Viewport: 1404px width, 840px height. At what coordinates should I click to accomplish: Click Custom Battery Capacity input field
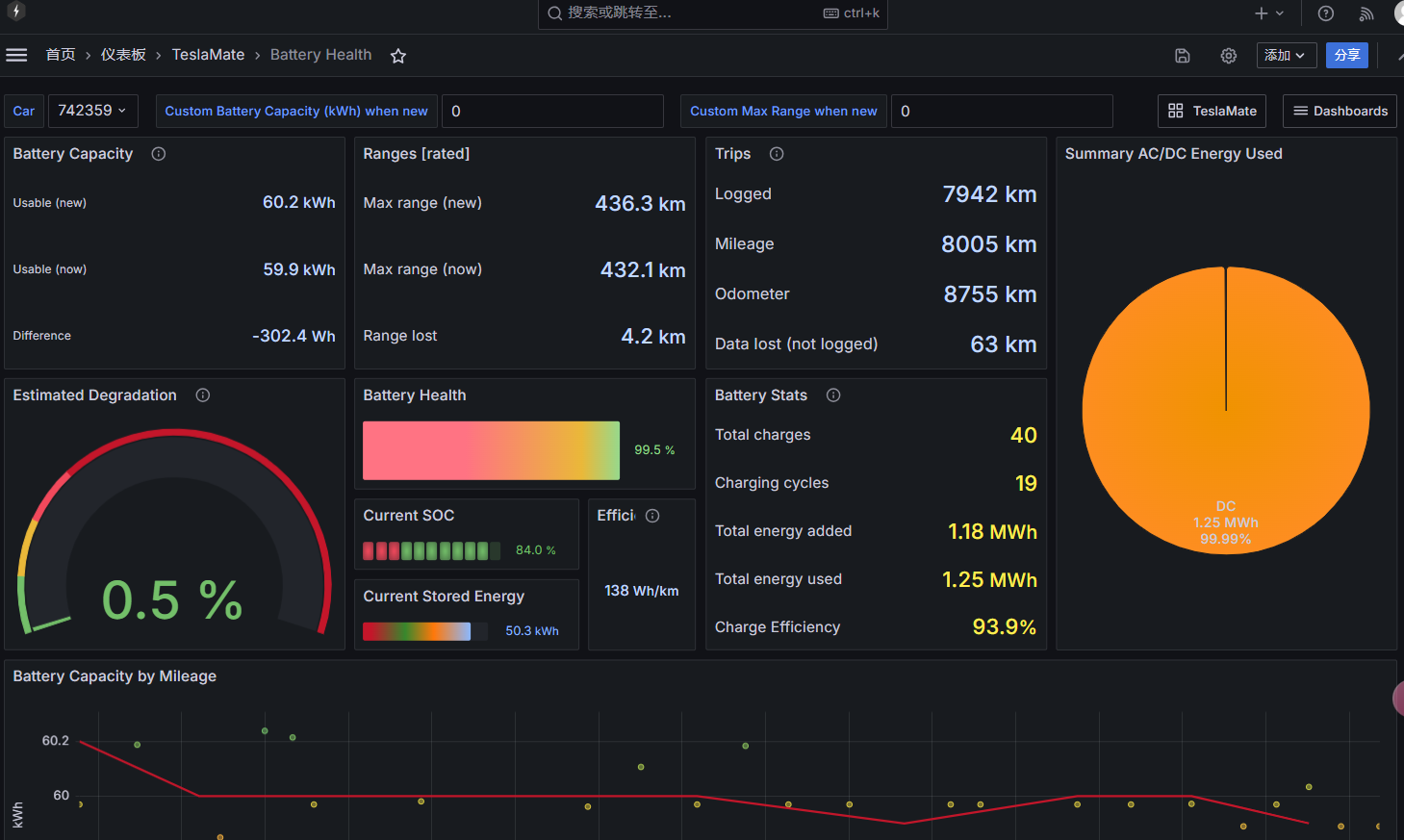click(552, 112)
